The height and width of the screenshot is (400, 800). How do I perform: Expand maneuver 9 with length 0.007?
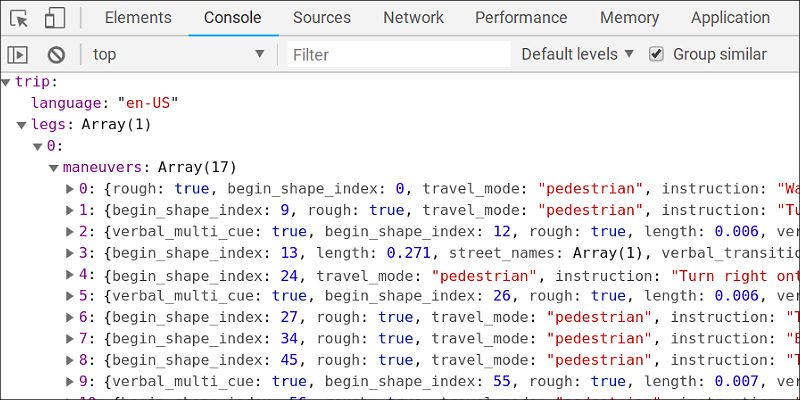point(70,382)
